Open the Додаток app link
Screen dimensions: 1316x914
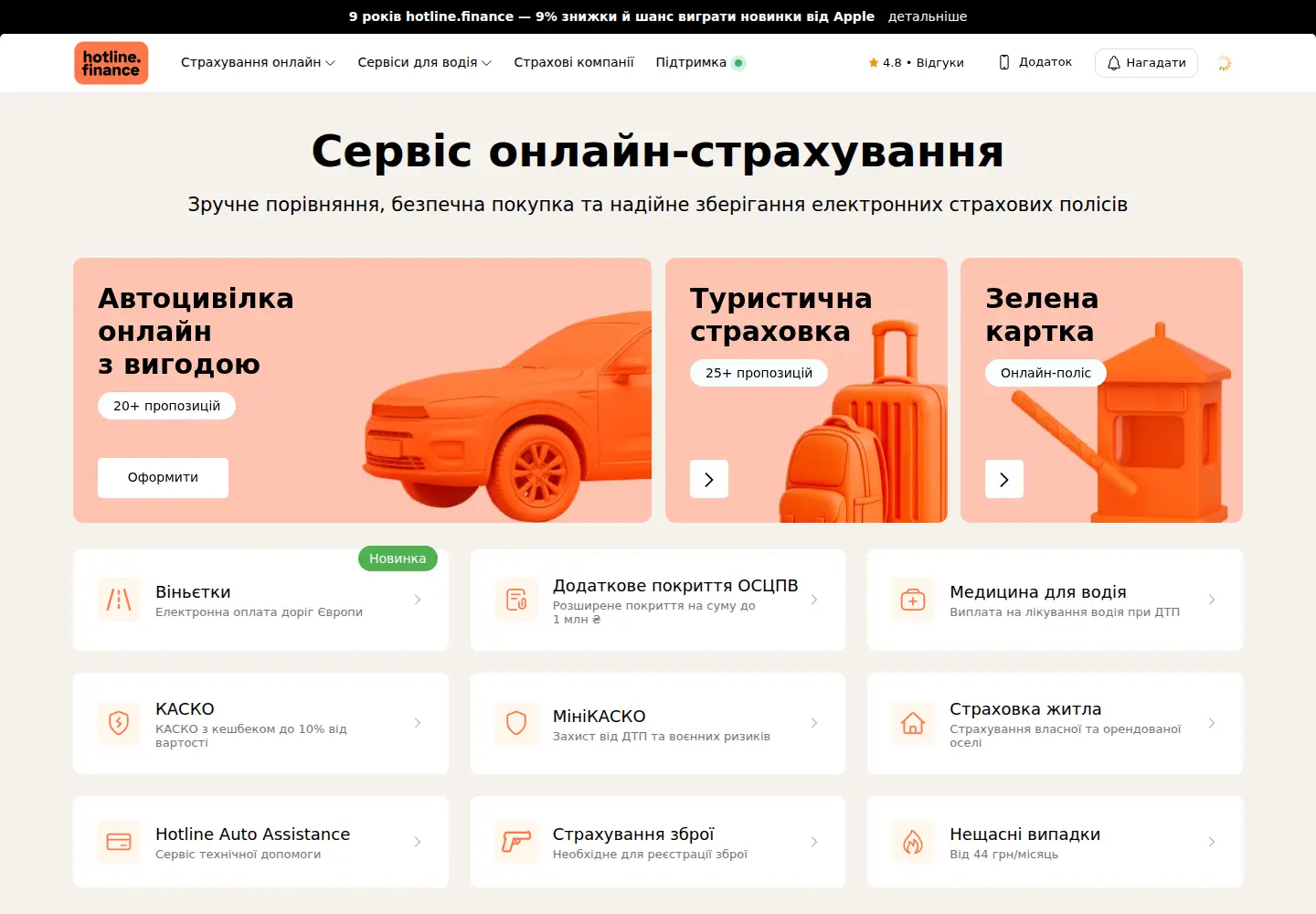click(1035, 62)
